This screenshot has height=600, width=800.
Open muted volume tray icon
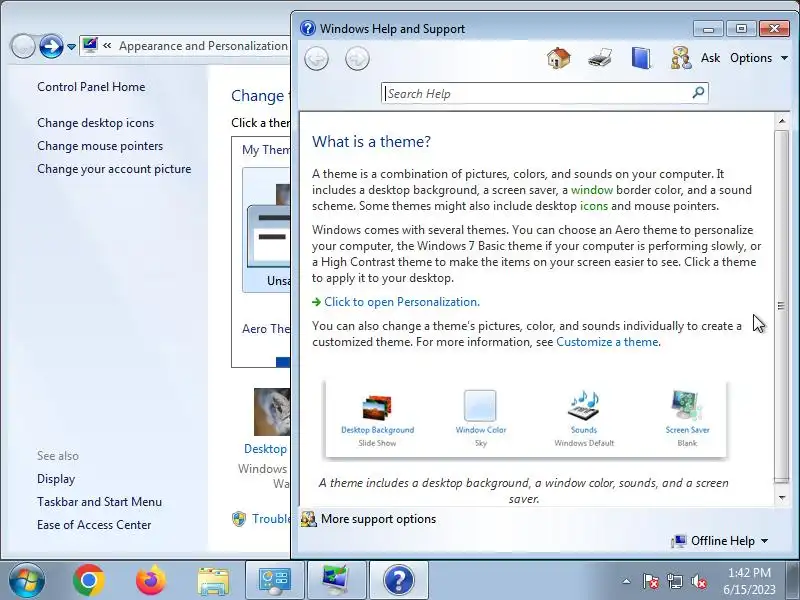tap(698, 581)
